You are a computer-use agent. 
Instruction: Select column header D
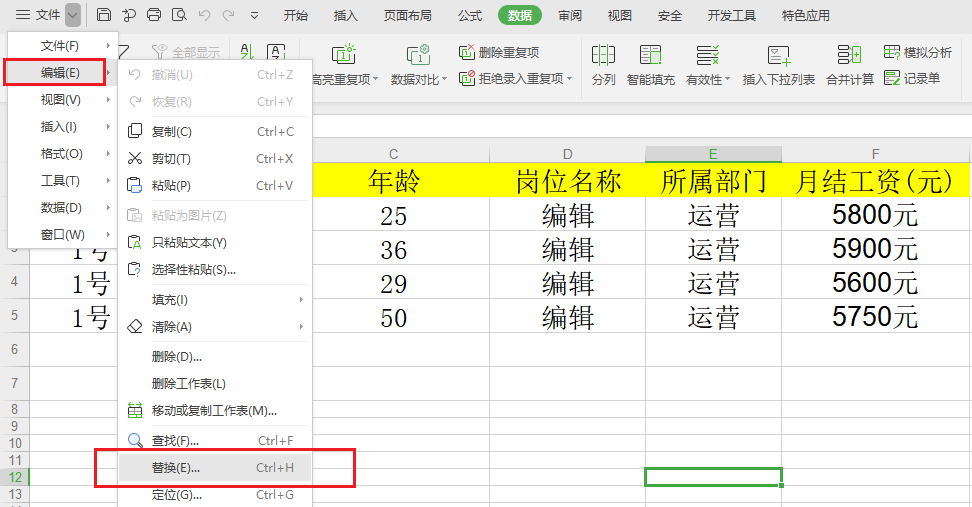[567, 154]
